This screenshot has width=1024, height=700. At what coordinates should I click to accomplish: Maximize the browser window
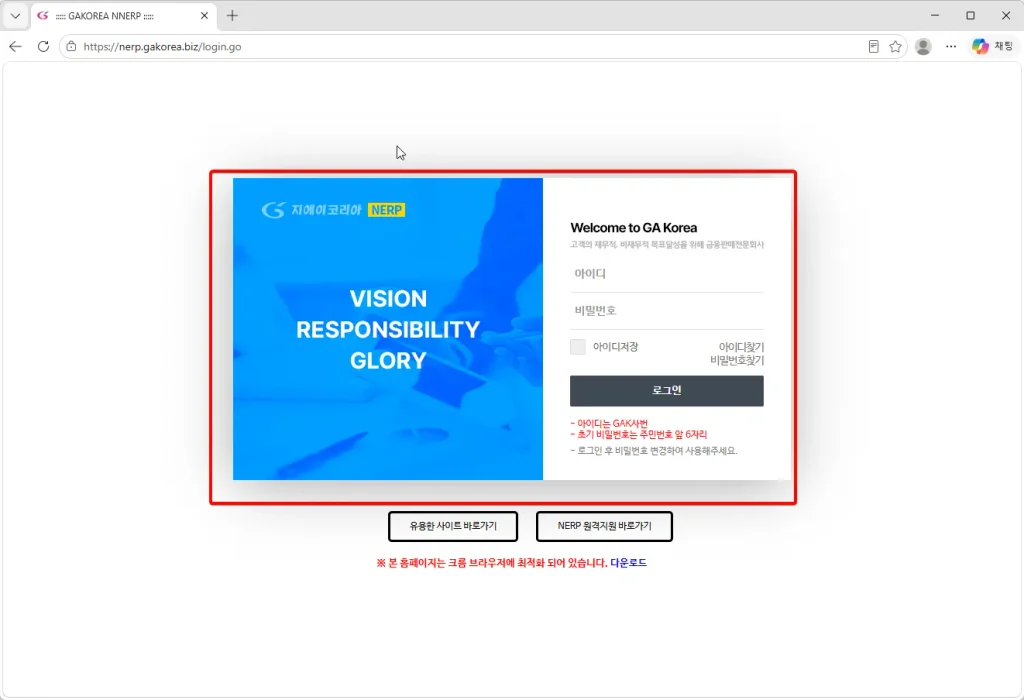point(970,16)
